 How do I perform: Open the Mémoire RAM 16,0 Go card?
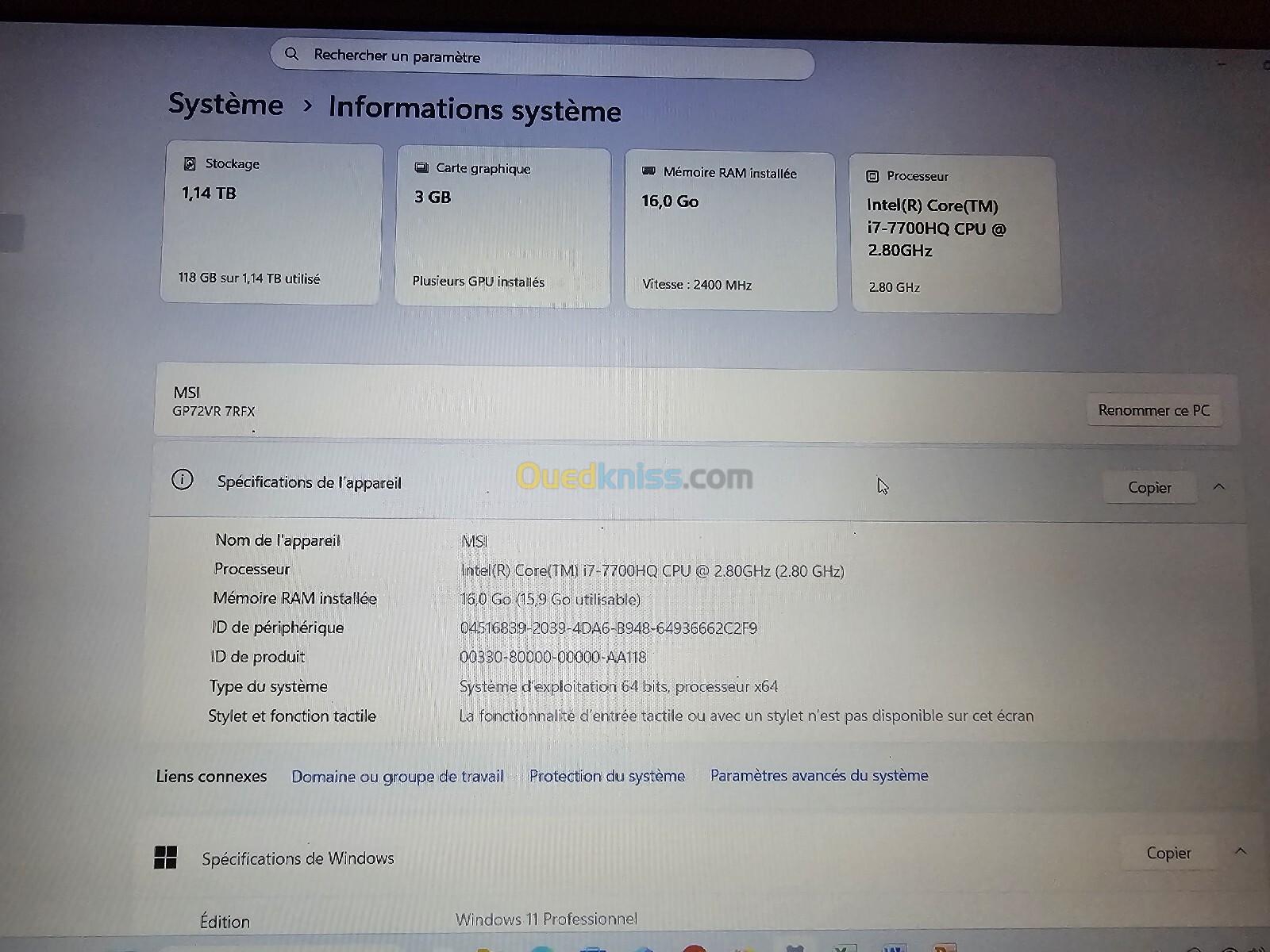pos(731,232)
